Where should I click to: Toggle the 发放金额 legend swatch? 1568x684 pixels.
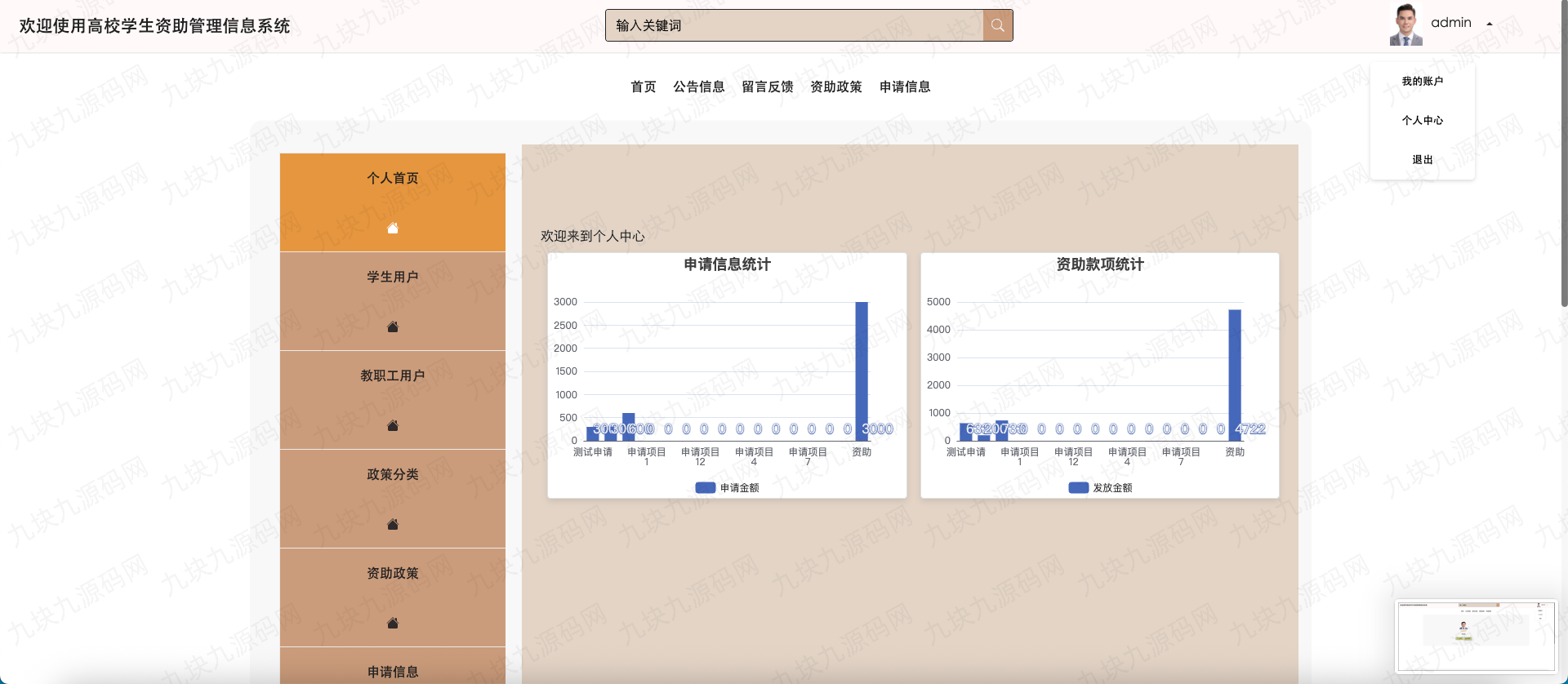point(1079,487)
